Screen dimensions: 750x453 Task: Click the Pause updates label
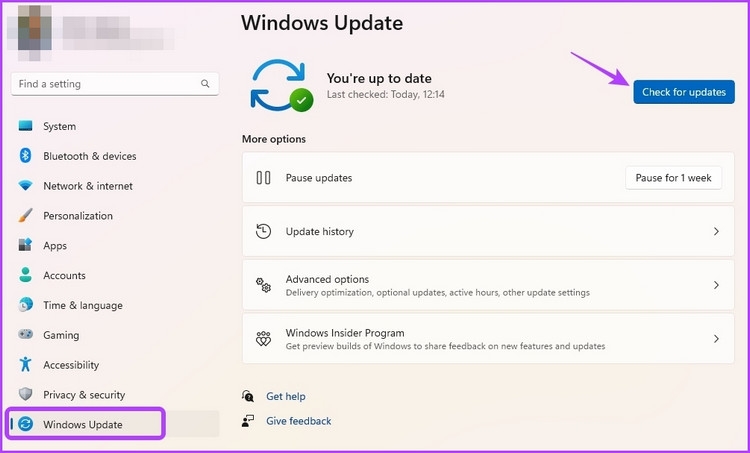tap(319, 177)
